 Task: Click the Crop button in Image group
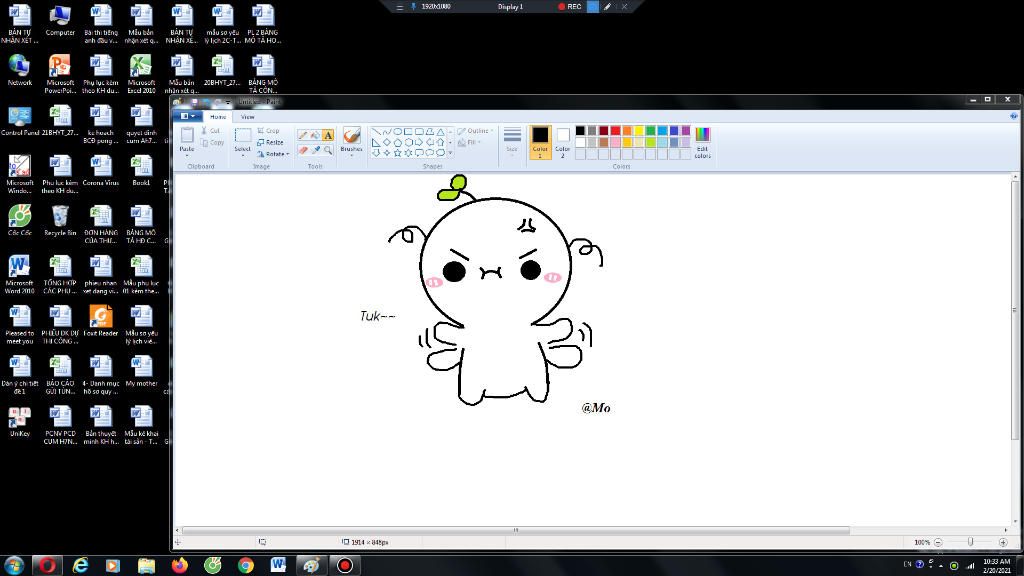(x=268, y=131)
